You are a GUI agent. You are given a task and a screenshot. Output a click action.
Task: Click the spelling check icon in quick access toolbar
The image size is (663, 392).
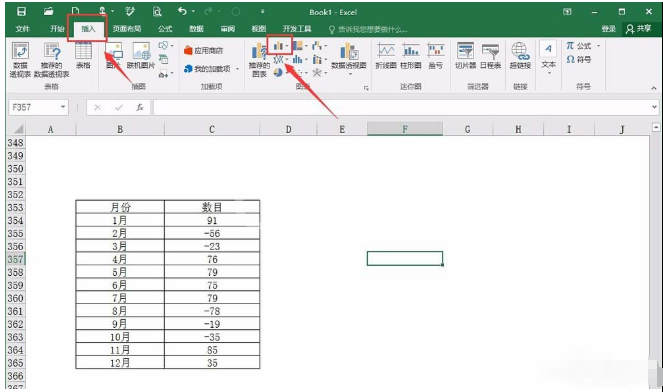(x=130, y=11)
